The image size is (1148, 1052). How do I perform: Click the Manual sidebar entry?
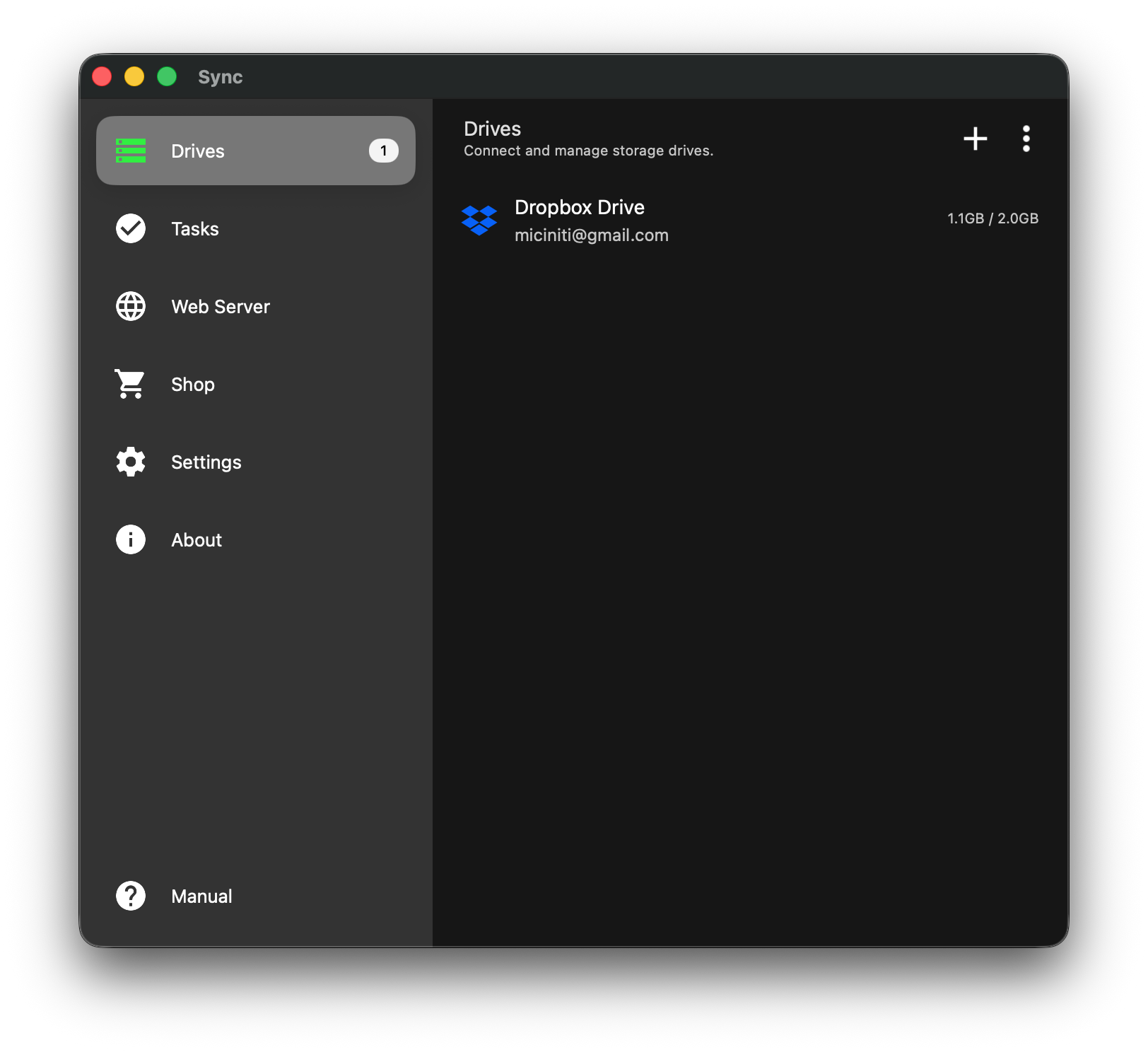201,896
